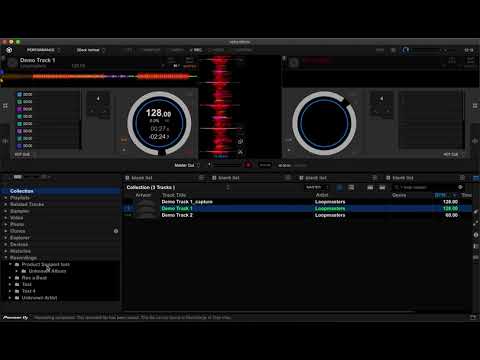The width and height of the screenshot is (480, 360).
Task: Open the Rec a Beat folder
Action: tap(34, 278)
